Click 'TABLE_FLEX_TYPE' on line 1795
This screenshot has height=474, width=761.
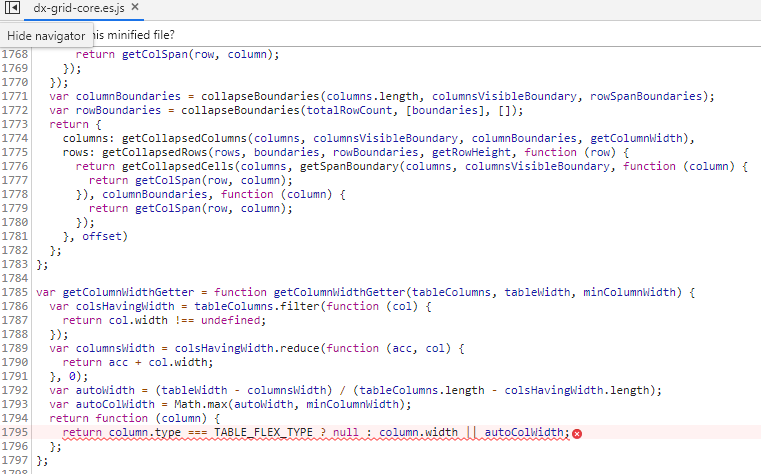tap(264, 432)
